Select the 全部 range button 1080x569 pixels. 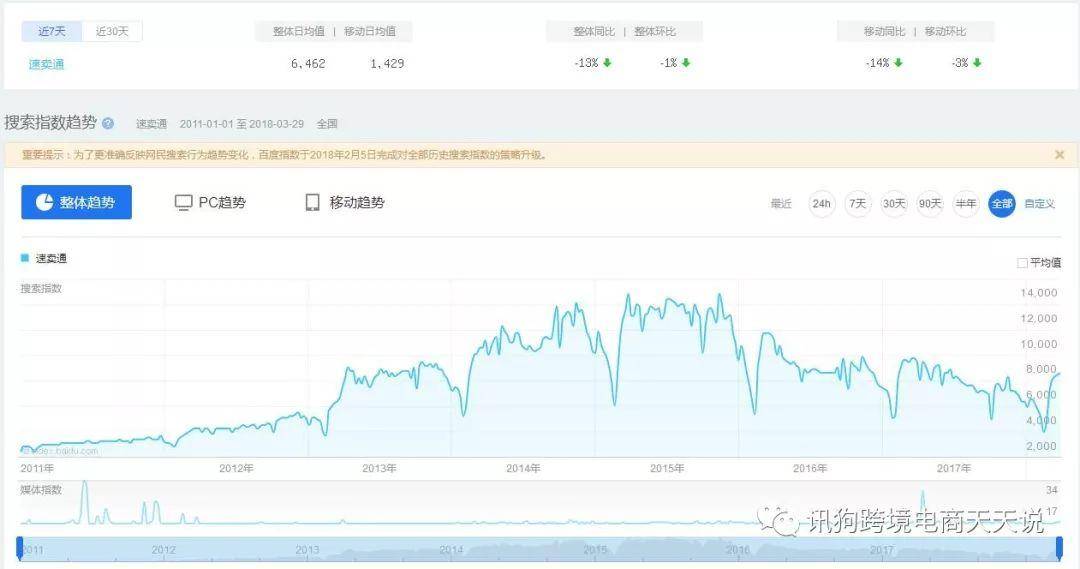[x=1001, y=203]
